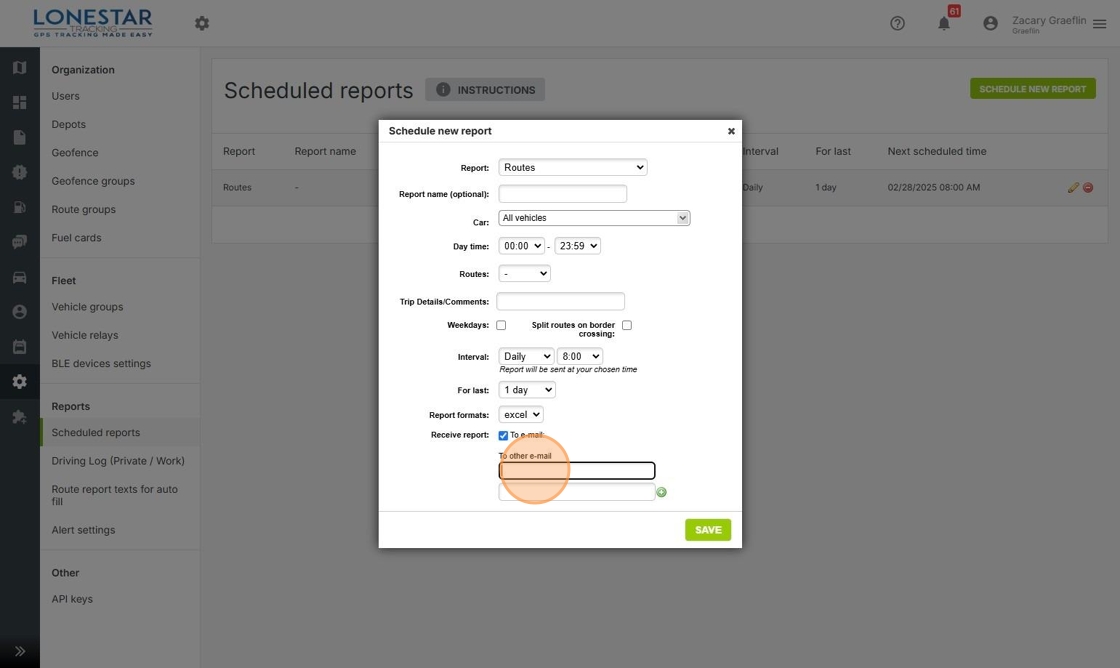
Task: Open Vehicle groups in the side menu
Action: click(x=87, y=306)
